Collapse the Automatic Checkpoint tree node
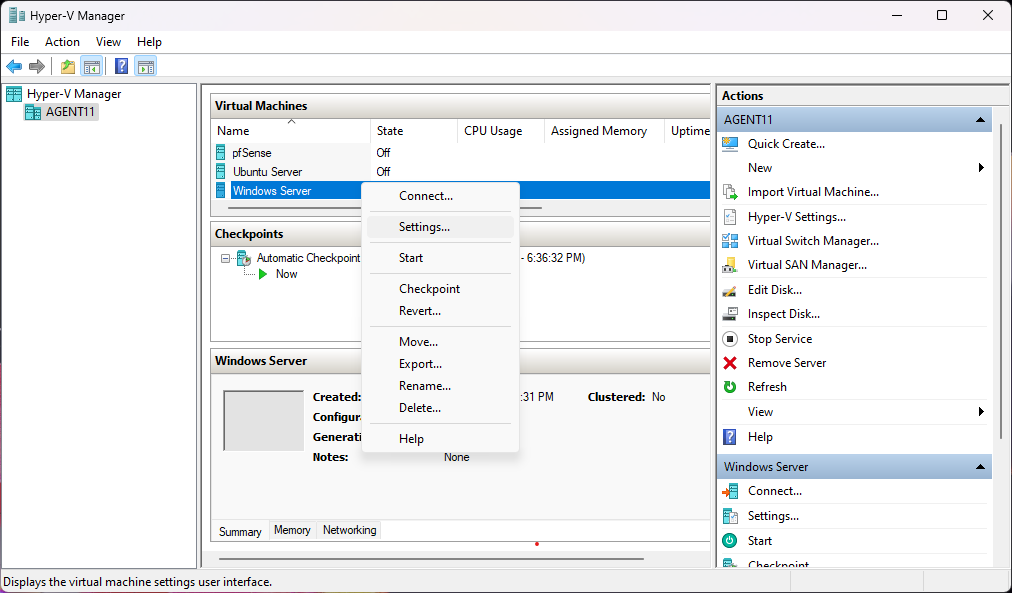Viewport: 1012px width, 593px height. coord(226,258)
